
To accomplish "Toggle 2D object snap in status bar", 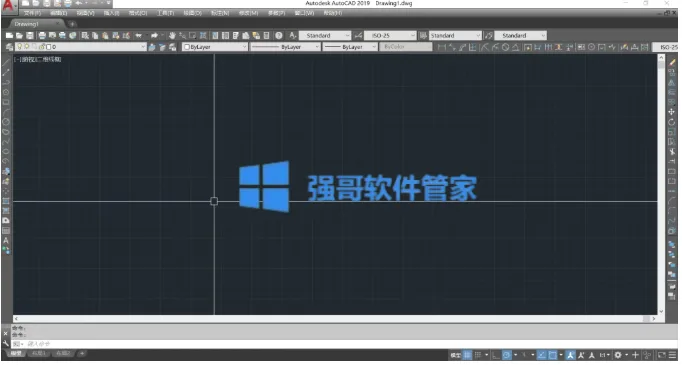I will 552,355.
